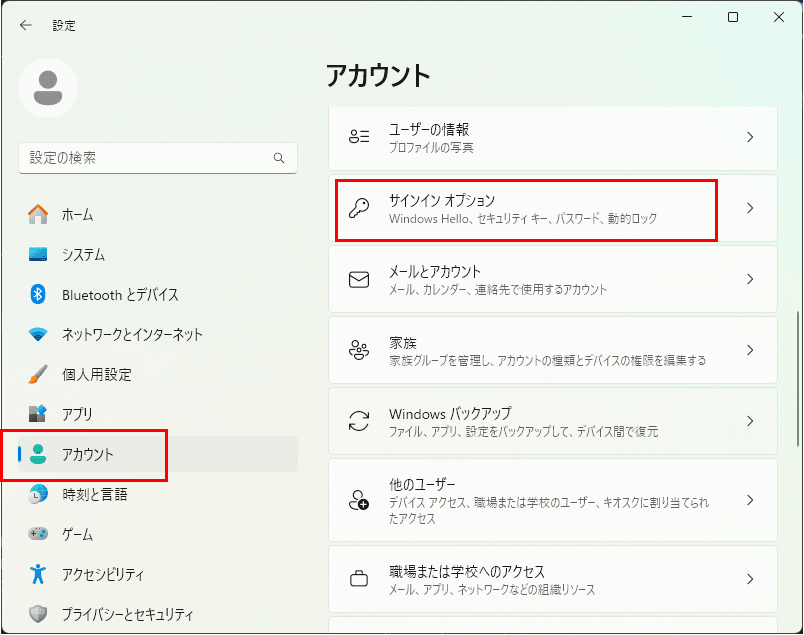Screen dimensions: 804x635
Task: Minimize the Settings window
Action: (687, 17)
